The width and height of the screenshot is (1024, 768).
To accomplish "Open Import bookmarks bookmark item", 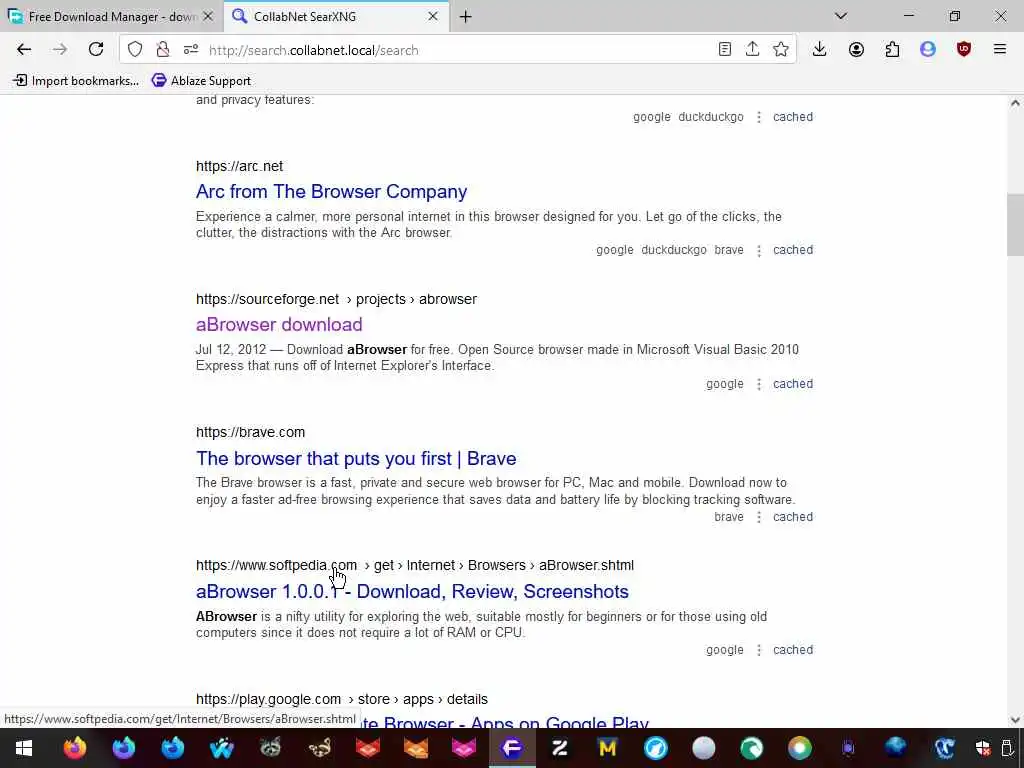I will click(x=76, y=81).
